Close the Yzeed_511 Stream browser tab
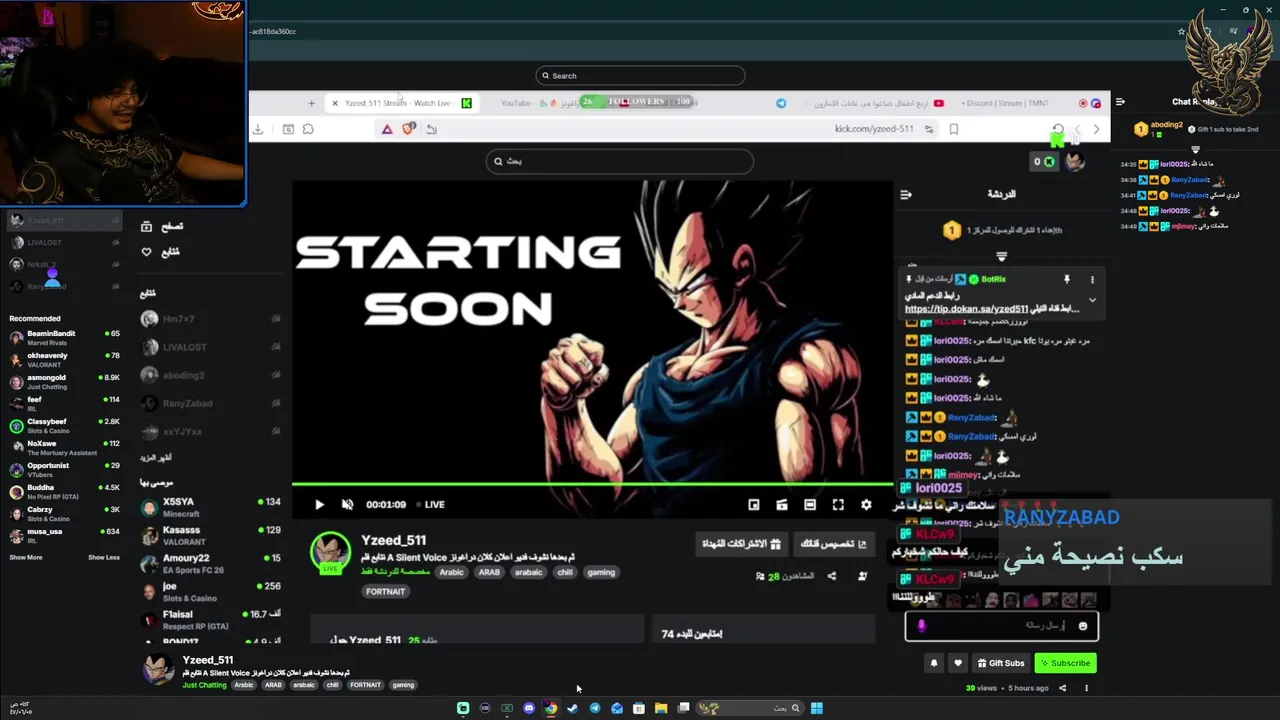Image resolution: width=1280 pixels, height=720 pixels. (x=335, y=103)
